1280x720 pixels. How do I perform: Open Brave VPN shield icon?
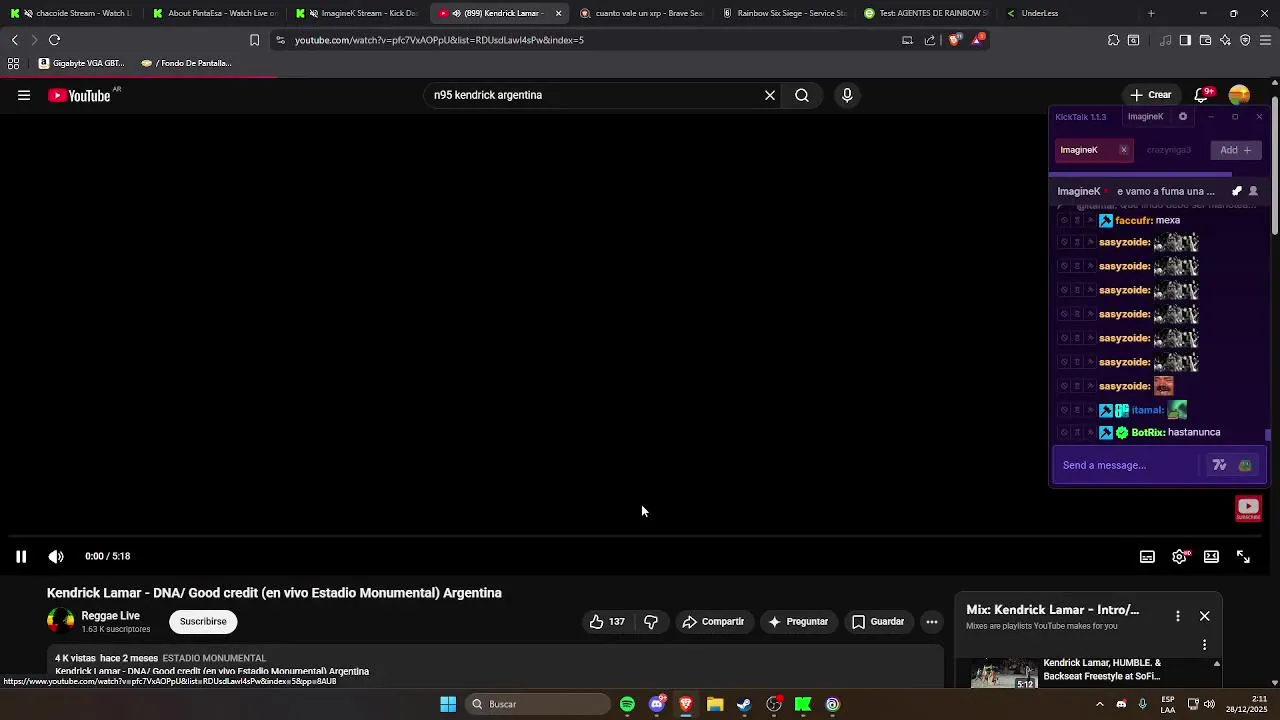pyautogui.click(x=1245, y=40)
